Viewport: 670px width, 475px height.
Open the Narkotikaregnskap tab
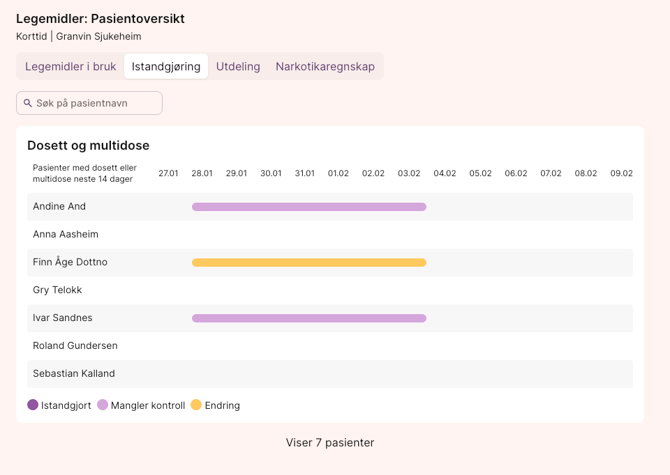325,67
